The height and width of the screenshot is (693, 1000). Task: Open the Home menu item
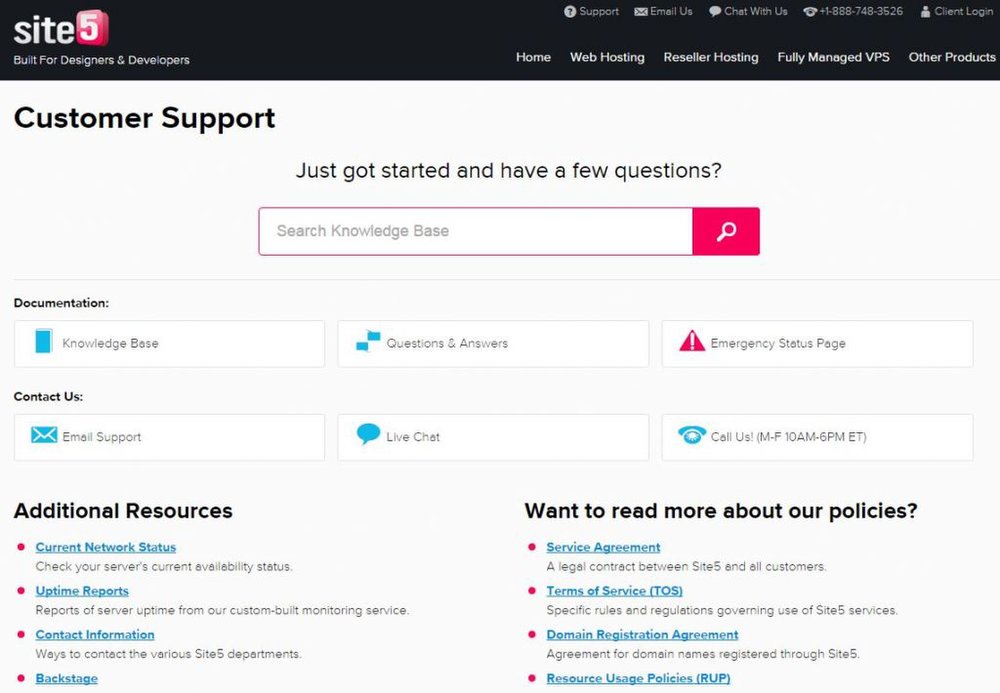point(533,57)
